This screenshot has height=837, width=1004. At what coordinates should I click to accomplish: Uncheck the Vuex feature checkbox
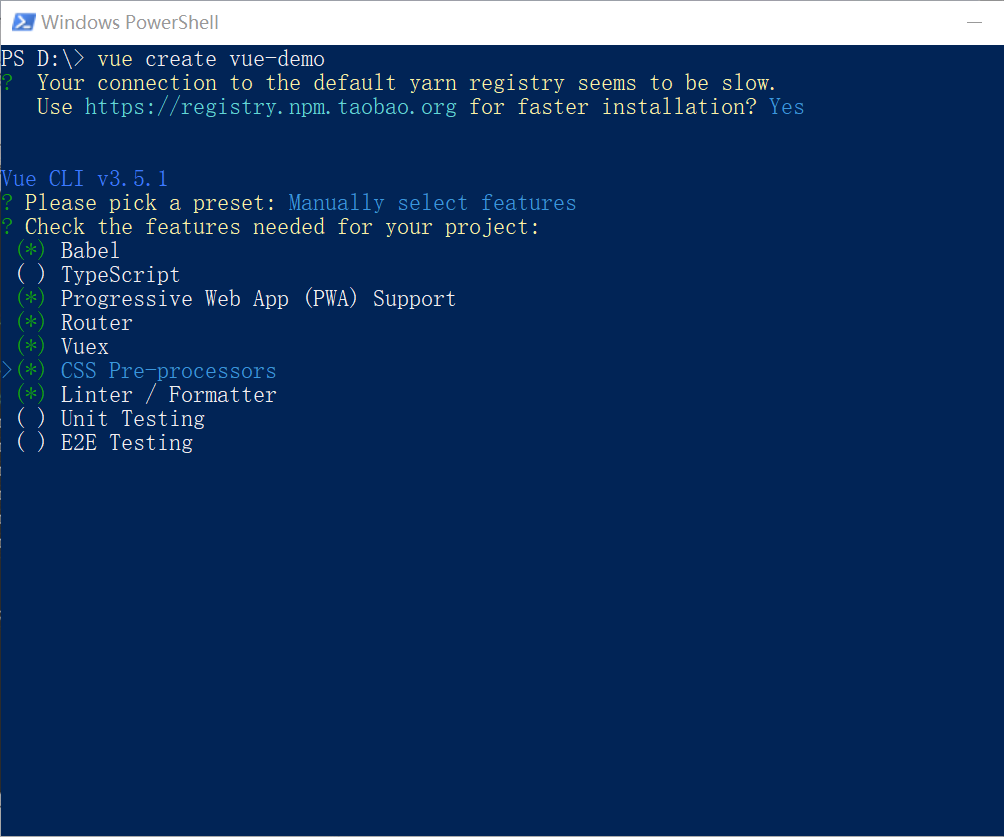(x=31, y=347)
